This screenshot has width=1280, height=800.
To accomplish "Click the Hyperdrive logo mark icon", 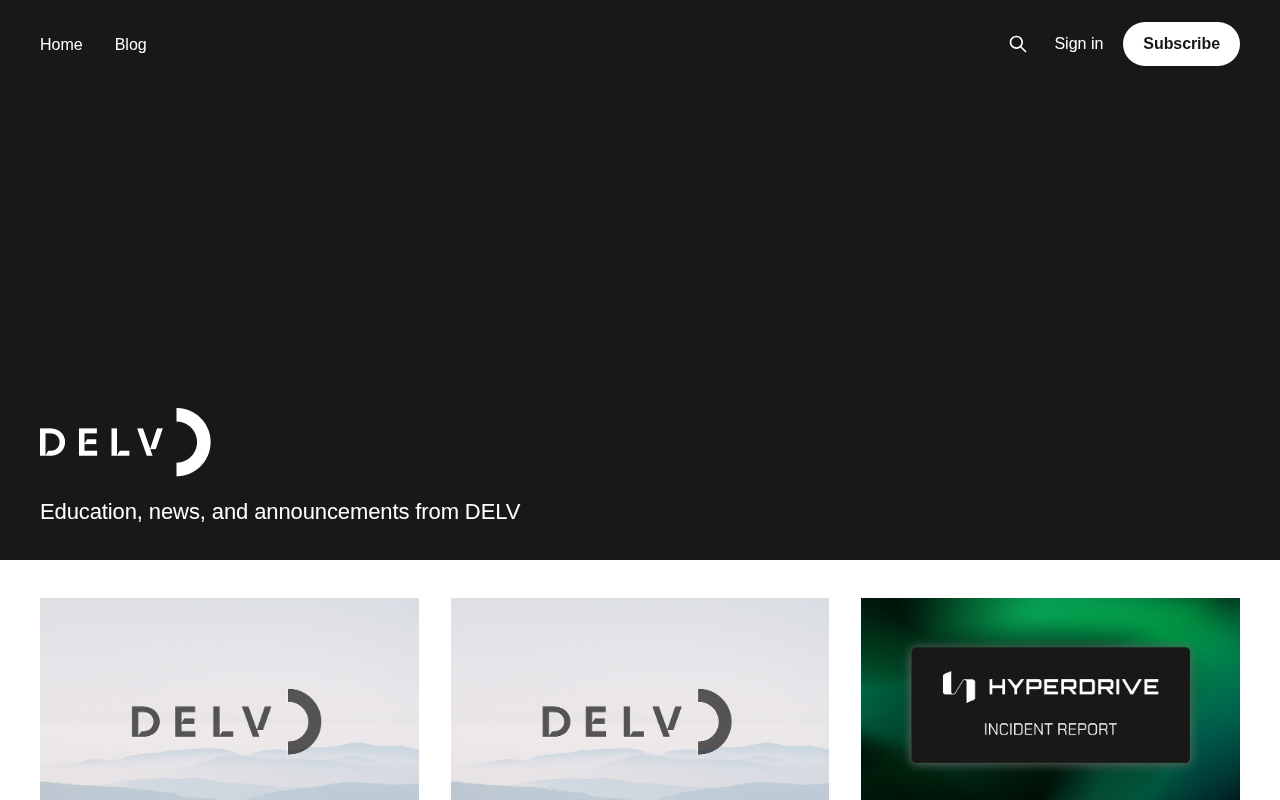I will [958, 687].
